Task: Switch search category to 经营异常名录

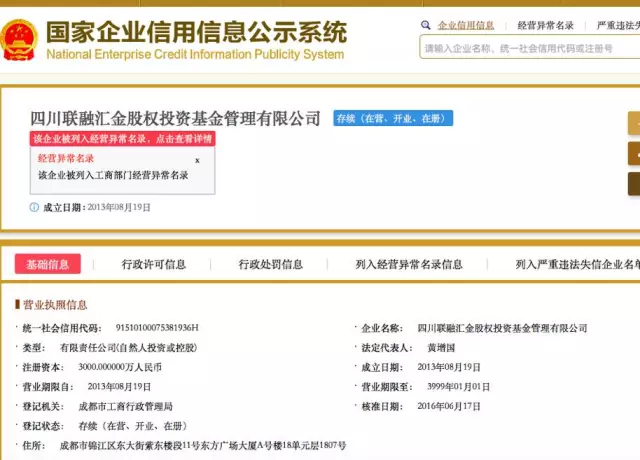Action: (546, 25)
